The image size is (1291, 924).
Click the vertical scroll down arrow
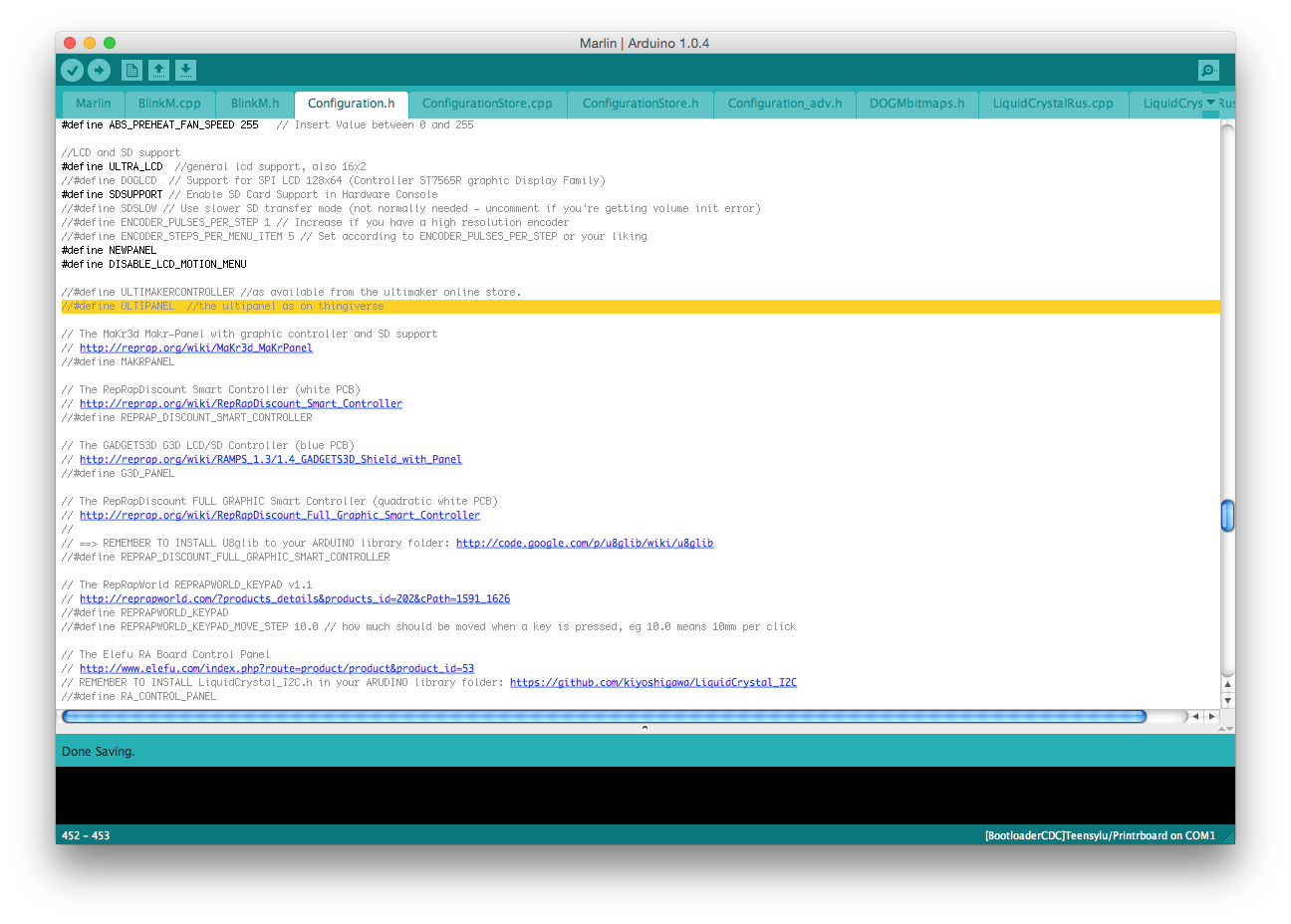[1227, 700]
